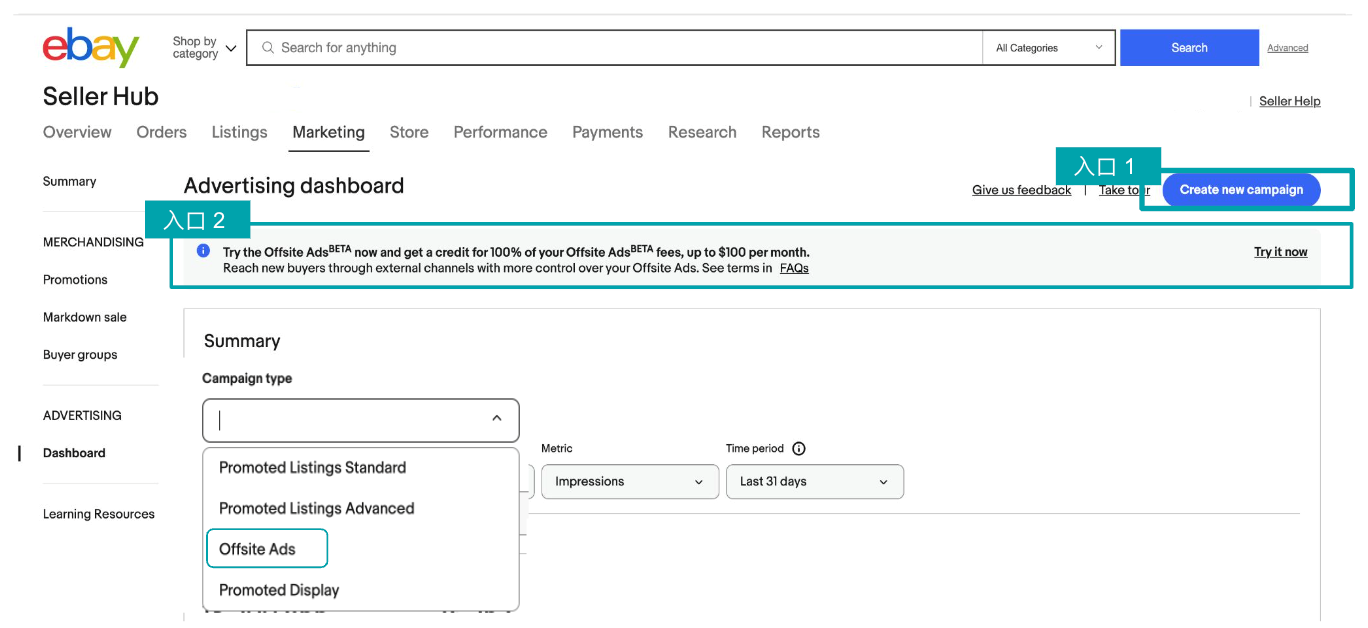Image resolution: width=1368 pixels, height=628 pixels.
Task: Open the All Categories dropdown
Action: (1048, 48)
